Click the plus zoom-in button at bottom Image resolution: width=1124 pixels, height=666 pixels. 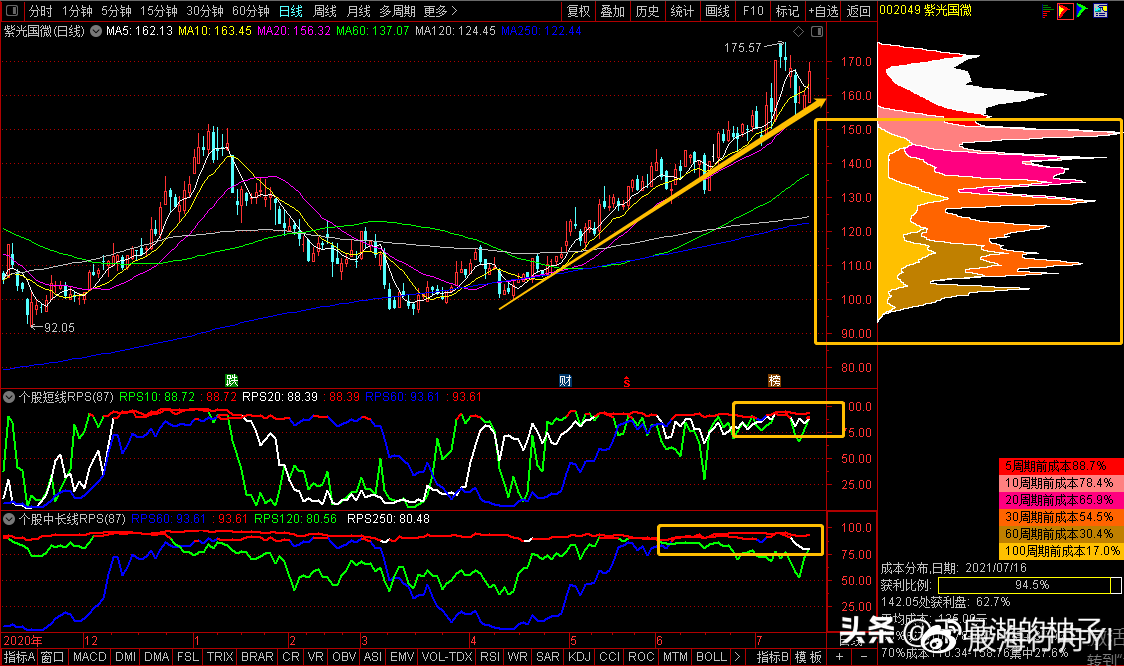(x=839, y=657)
